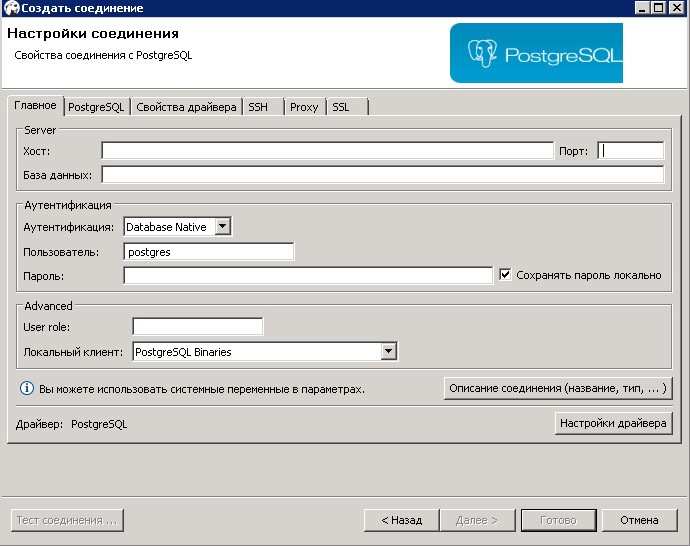Click the system variables hint text
Screen dimensions: 690x546
202,389
